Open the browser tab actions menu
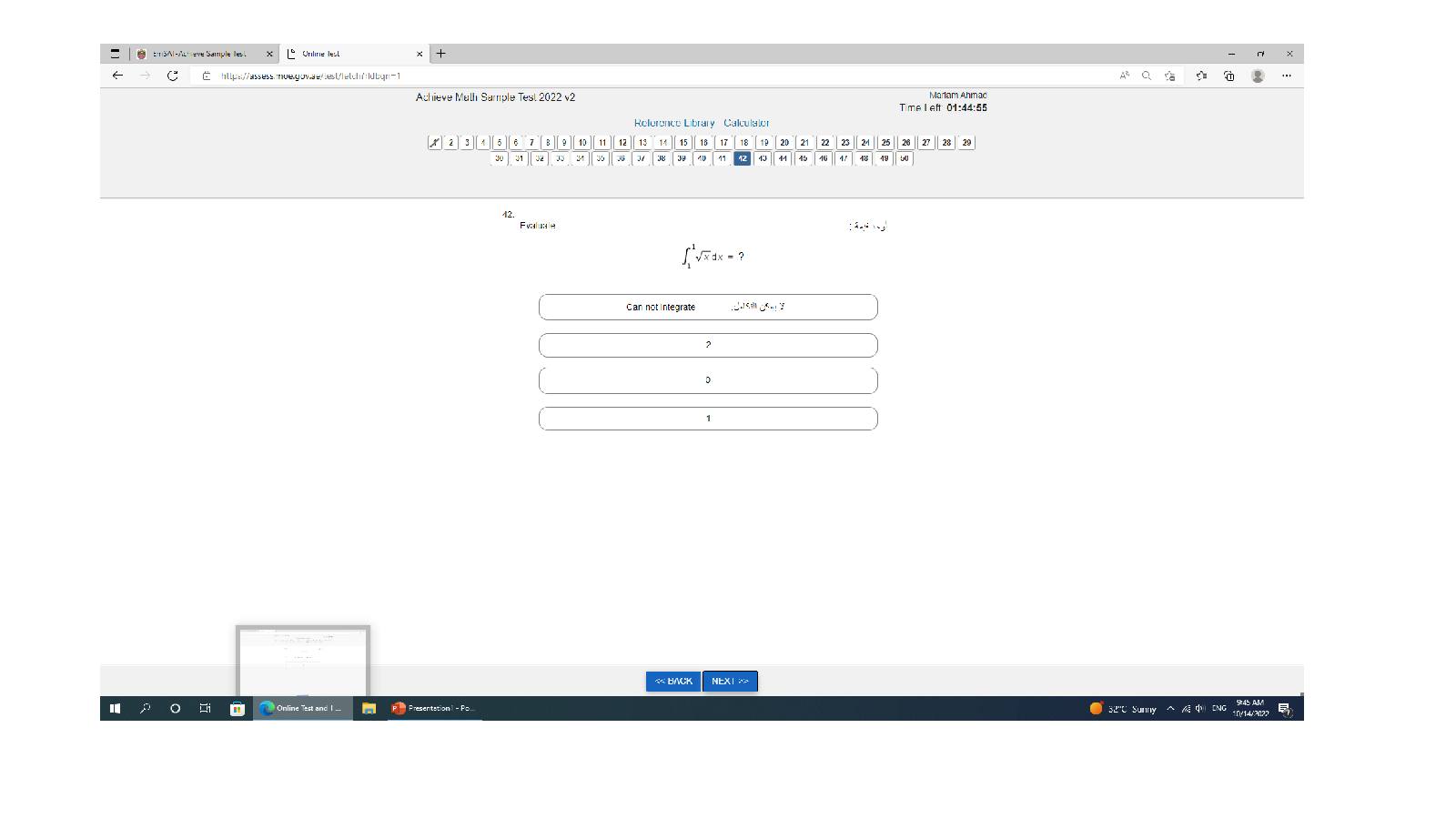Image resolution: width=1456 pixels, height=819 pixels. 115,54
